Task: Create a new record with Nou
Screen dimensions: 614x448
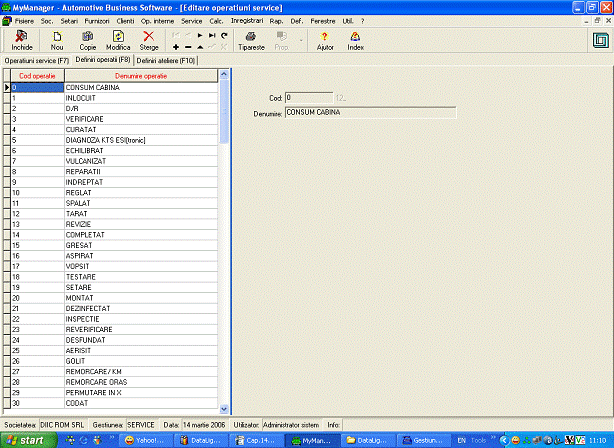Action: tap(56, 39)
